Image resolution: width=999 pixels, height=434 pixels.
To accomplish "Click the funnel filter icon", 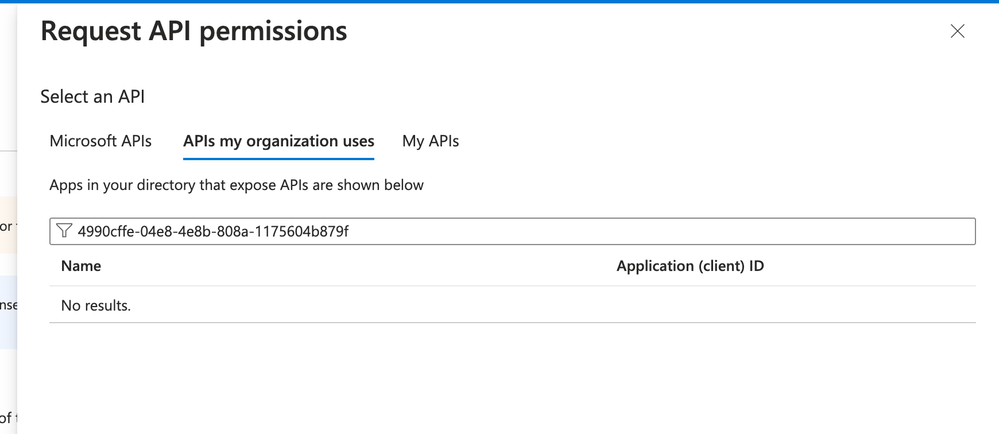I will point(64,231).
